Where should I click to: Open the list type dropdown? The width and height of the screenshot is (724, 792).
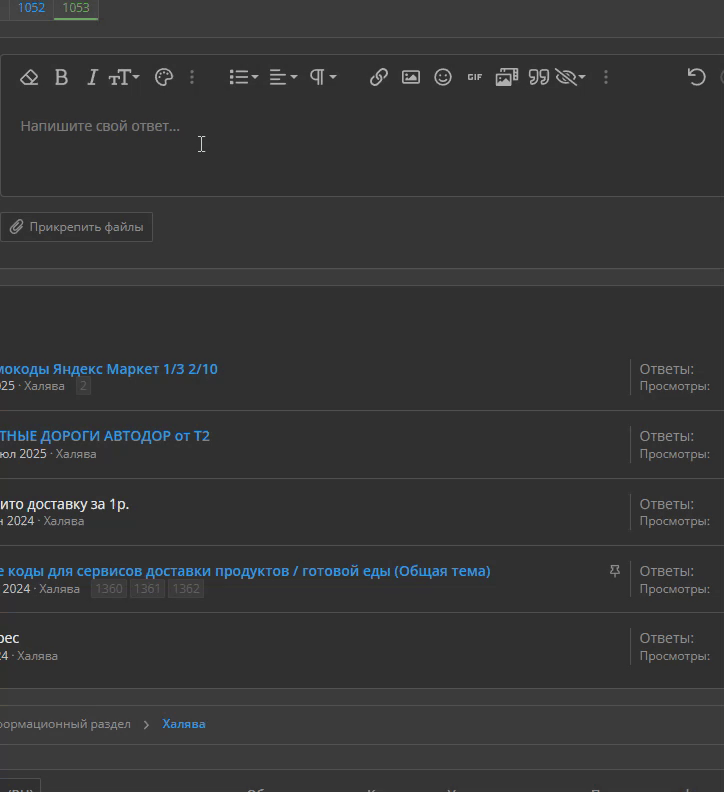[244, 77]
